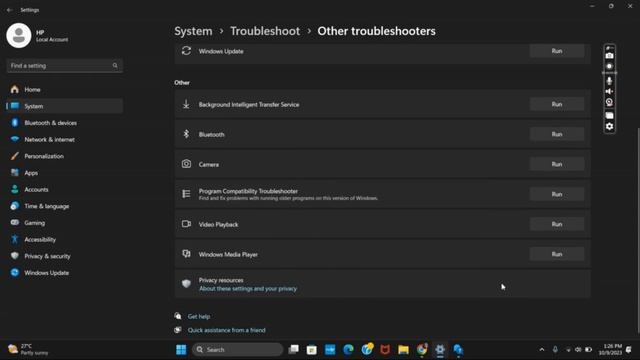Run the Background Intelligent Transfer Service troubleshooter
This screenshot has height=360, width=640.
pyautogui.click(x=557, y=104)
